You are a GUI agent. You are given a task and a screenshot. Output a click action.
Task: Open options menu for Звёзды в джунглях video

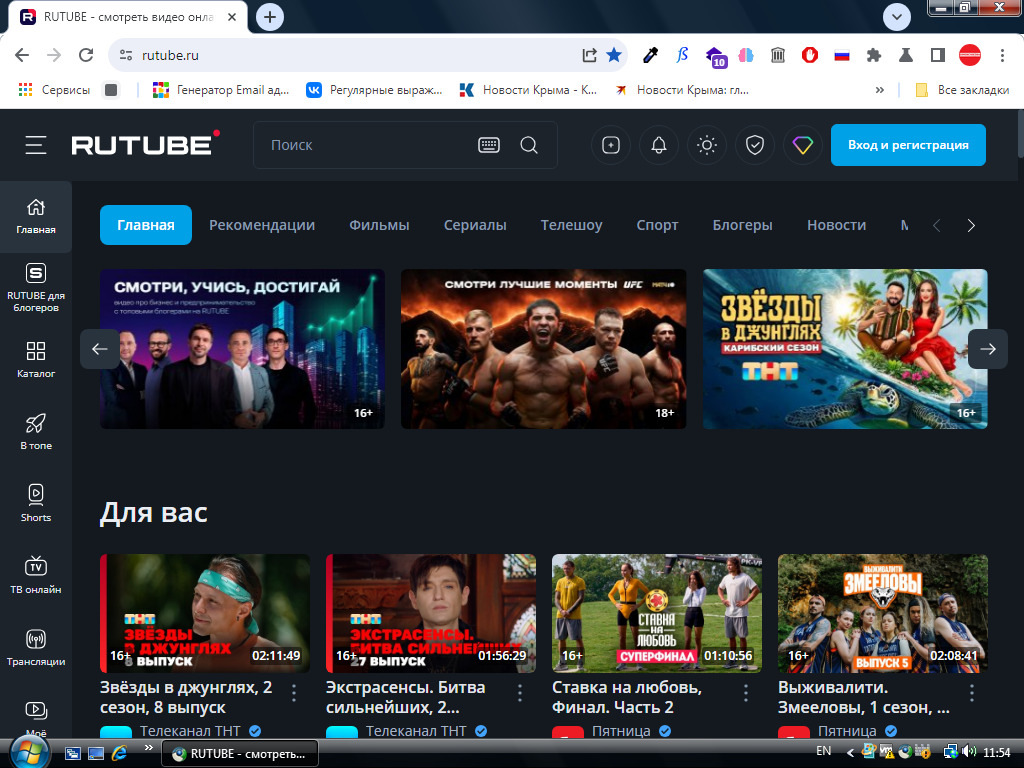click(294, 692)
